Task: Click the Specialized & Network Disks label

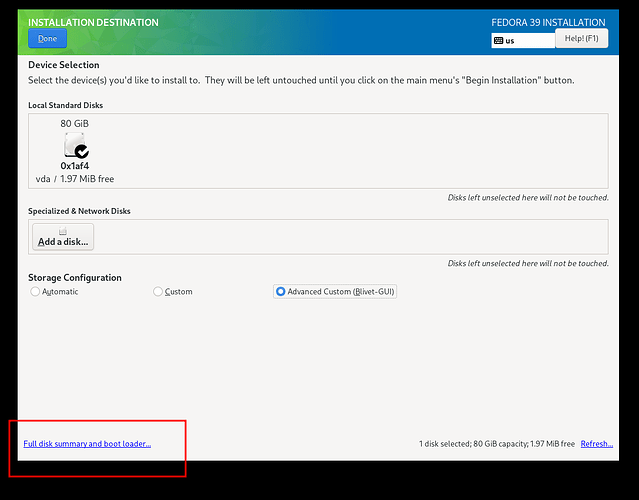Action: coord(79,211)
